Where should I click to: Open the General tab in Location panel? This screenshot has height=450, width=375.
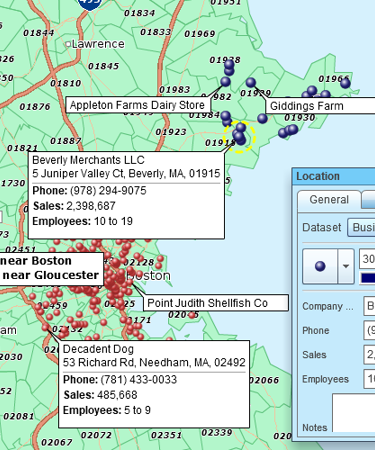(329, 199)
